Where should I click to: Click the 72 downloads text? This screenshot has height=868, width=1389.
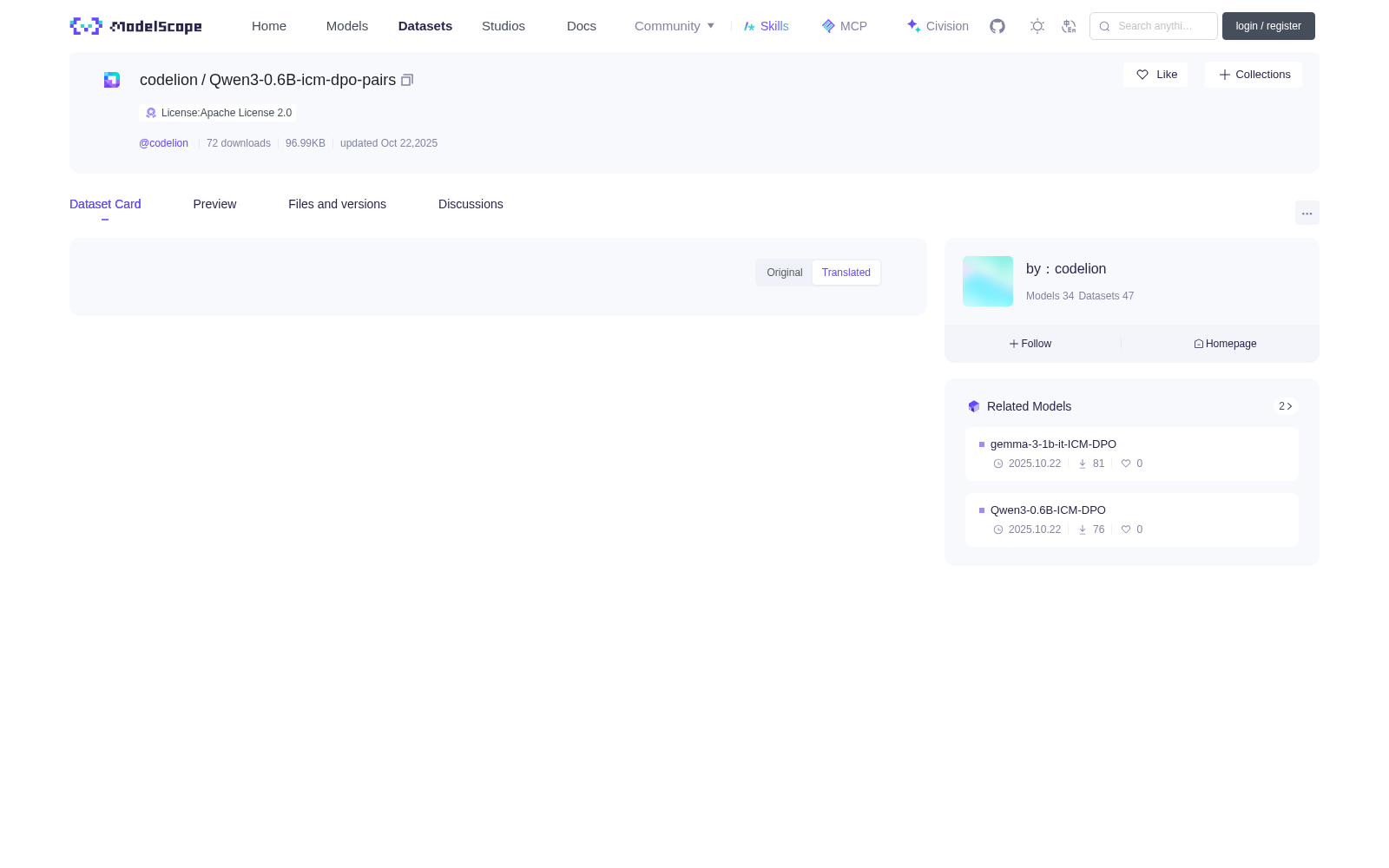tap(239, 143)
